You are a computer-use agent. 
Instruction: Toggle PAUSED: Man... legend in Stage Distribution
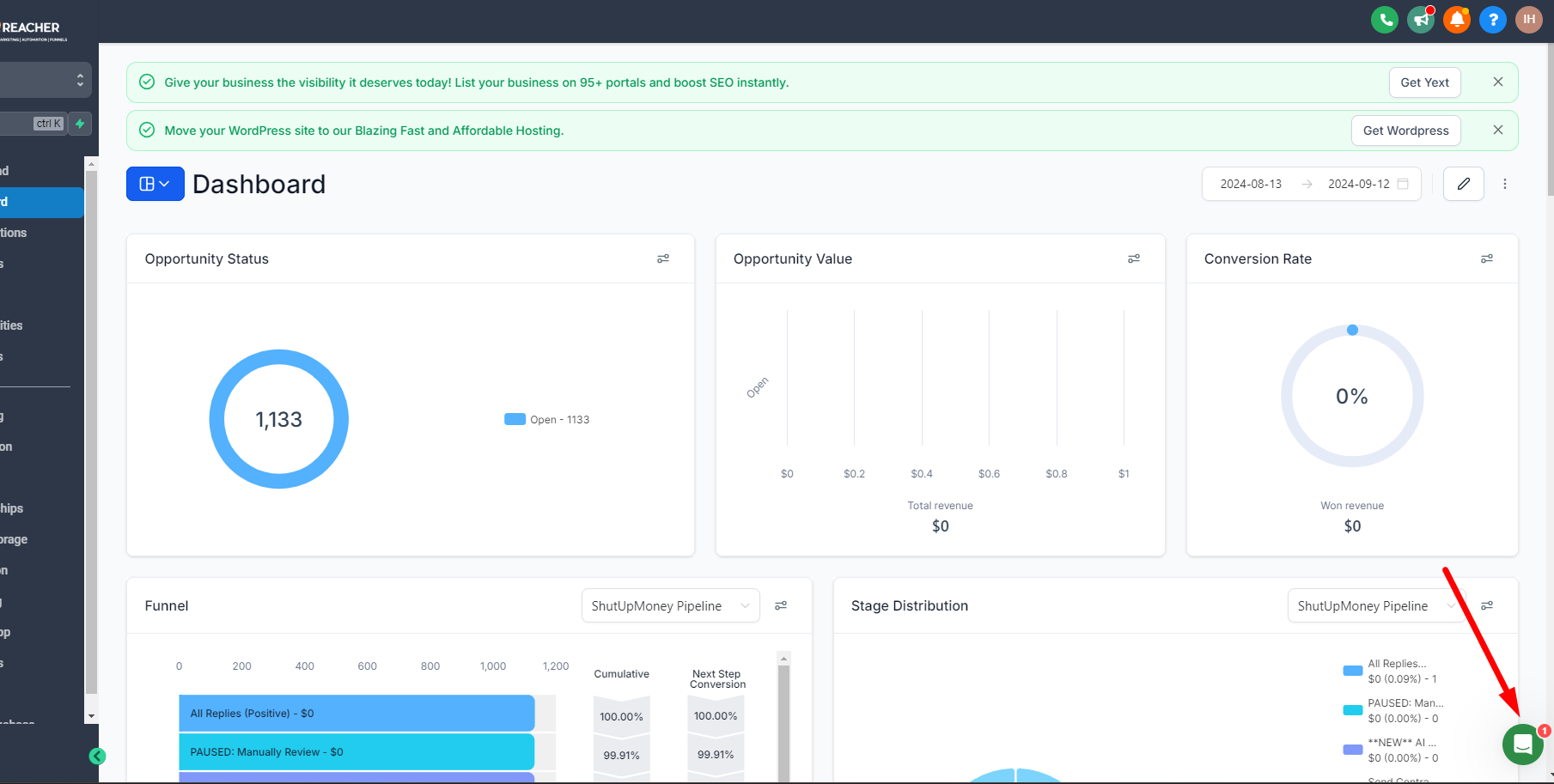[x=1393, y=710]
